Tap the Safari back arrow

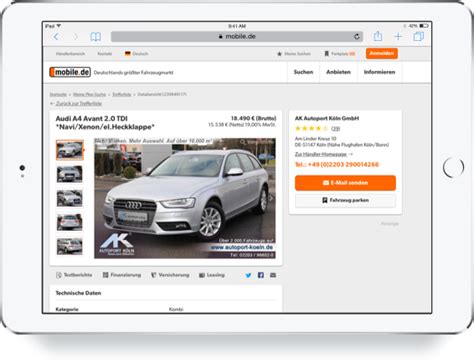click(56, 37)
